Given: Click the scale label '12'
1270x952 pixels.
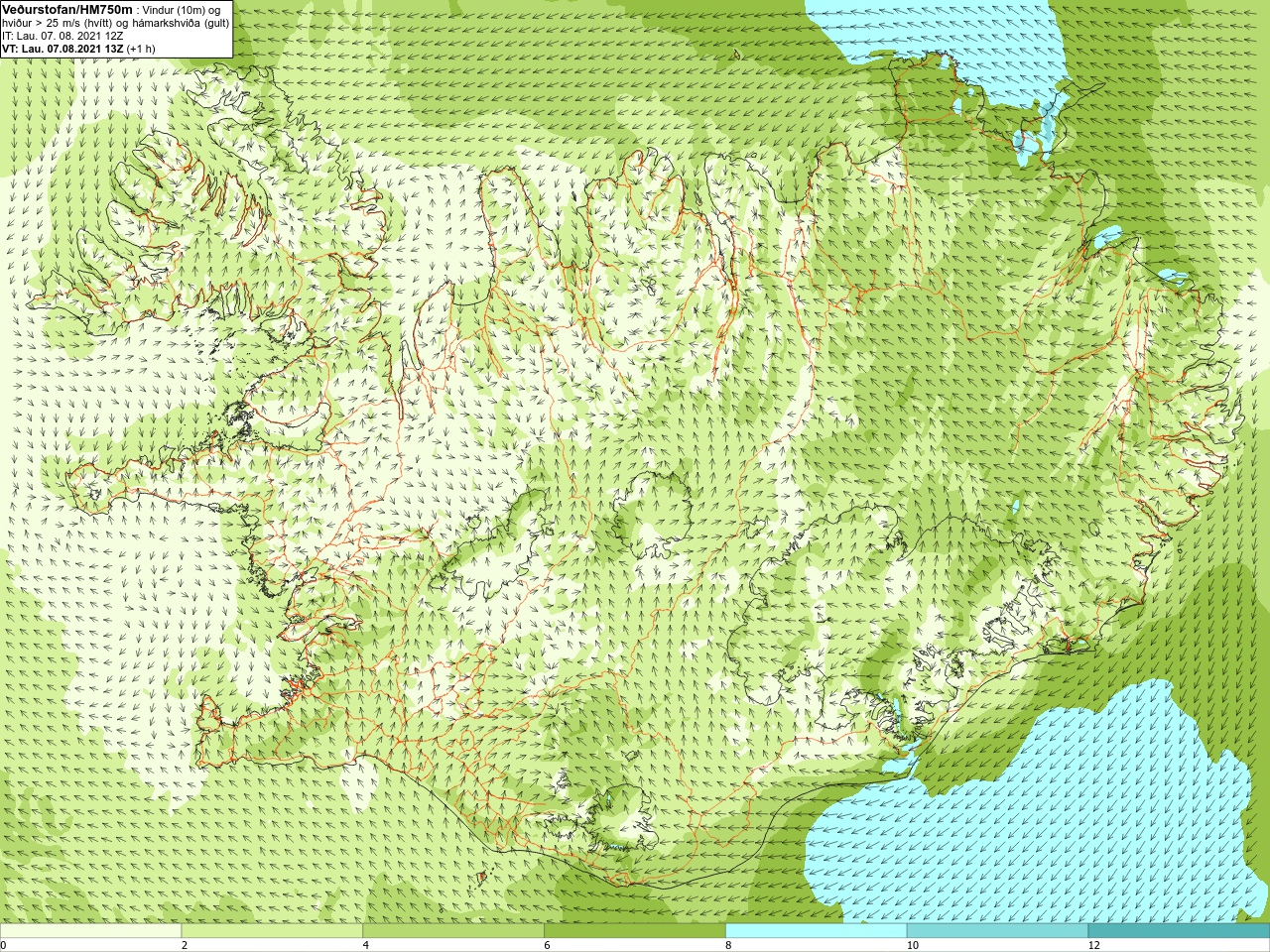Looking at the screenshot, I should 1094,945.
